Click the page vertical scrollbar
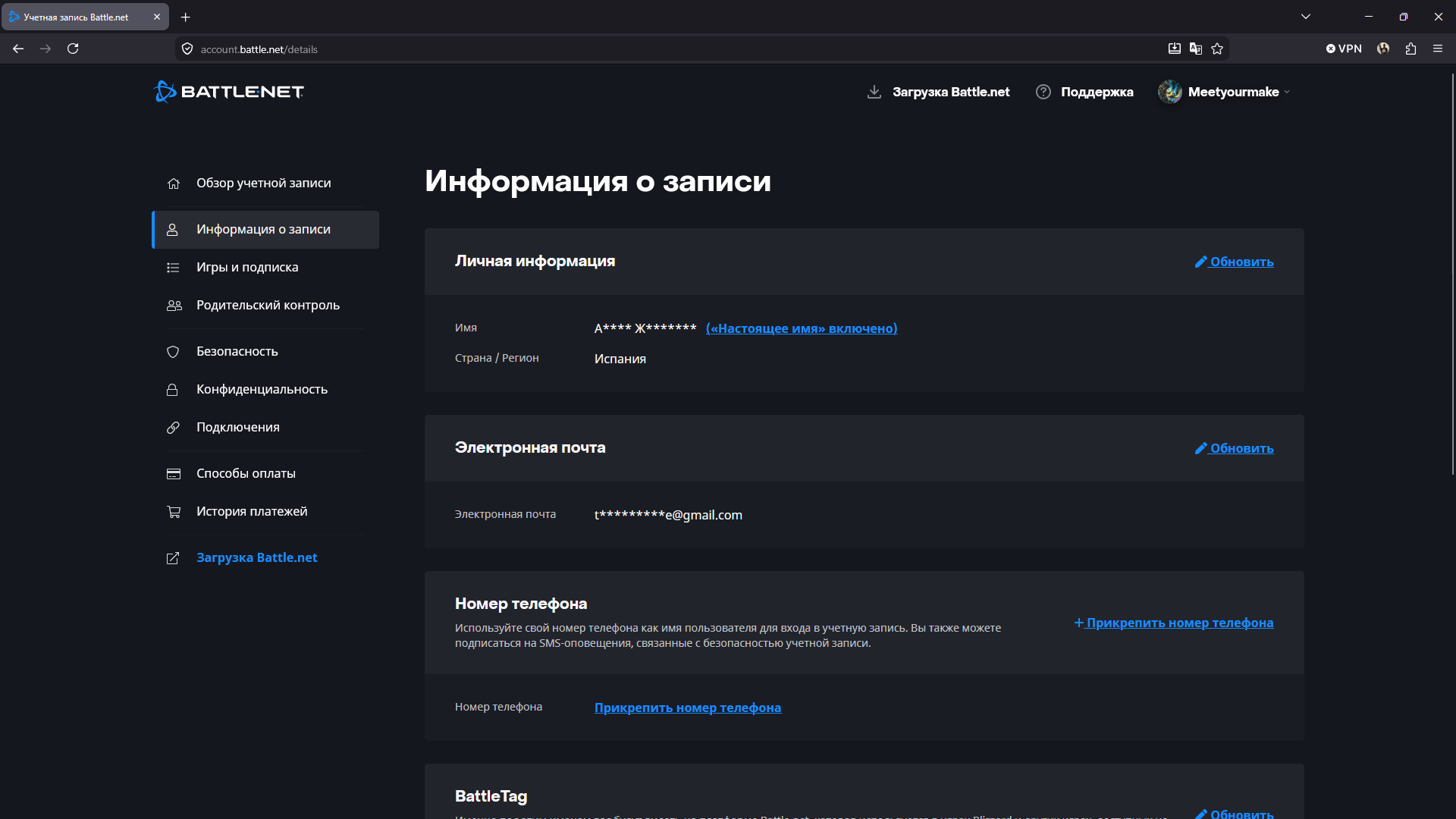1456x819 pixels. tap(1452, 273)
